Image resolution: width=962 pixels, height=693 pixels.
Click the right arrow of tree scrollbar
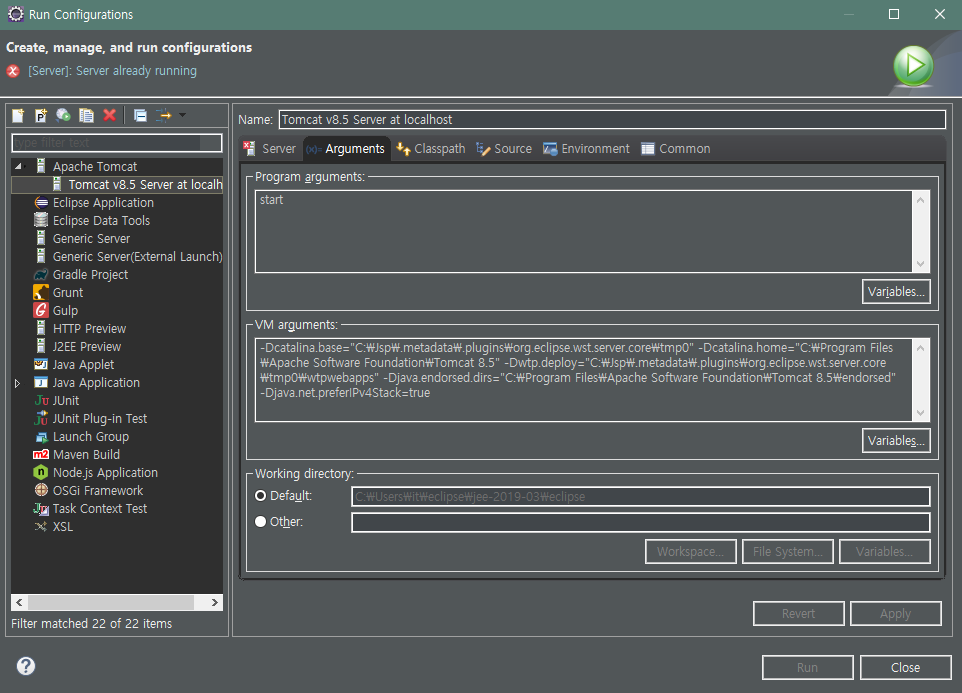click(x=214, y=602)
